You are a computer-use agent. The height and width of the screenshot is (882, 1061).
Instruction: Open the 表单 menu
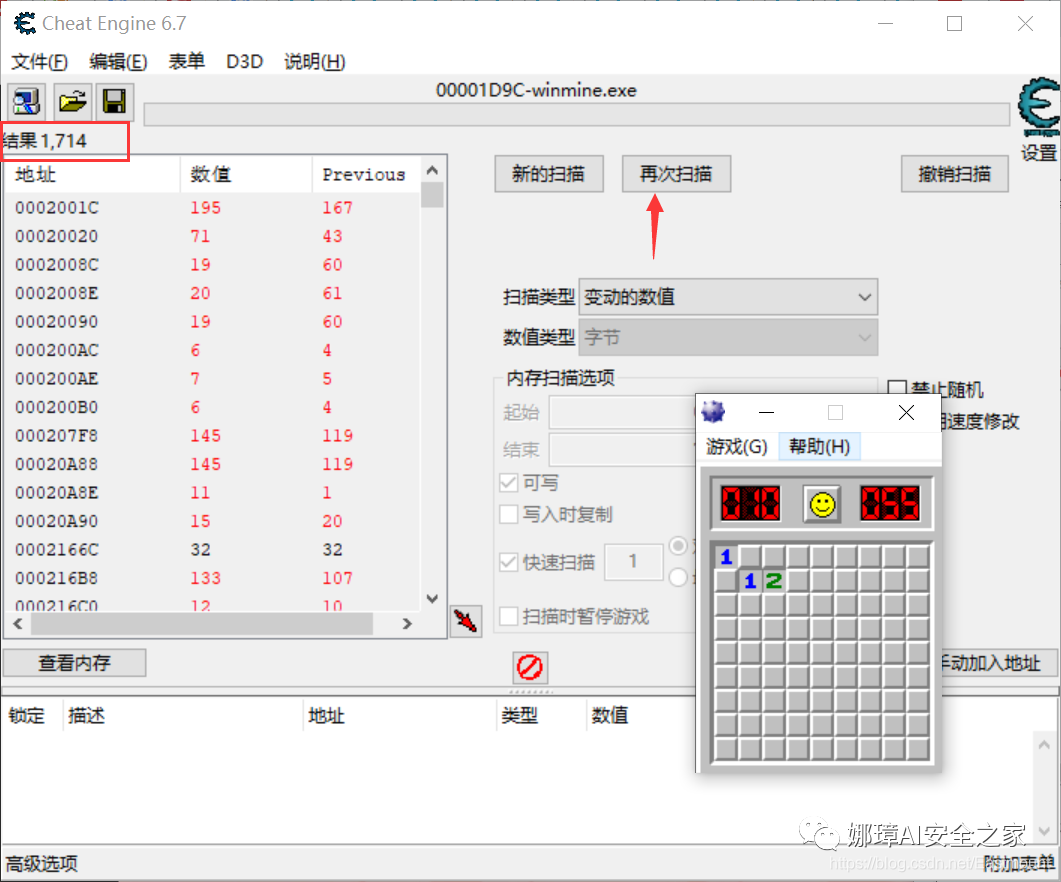187,62
